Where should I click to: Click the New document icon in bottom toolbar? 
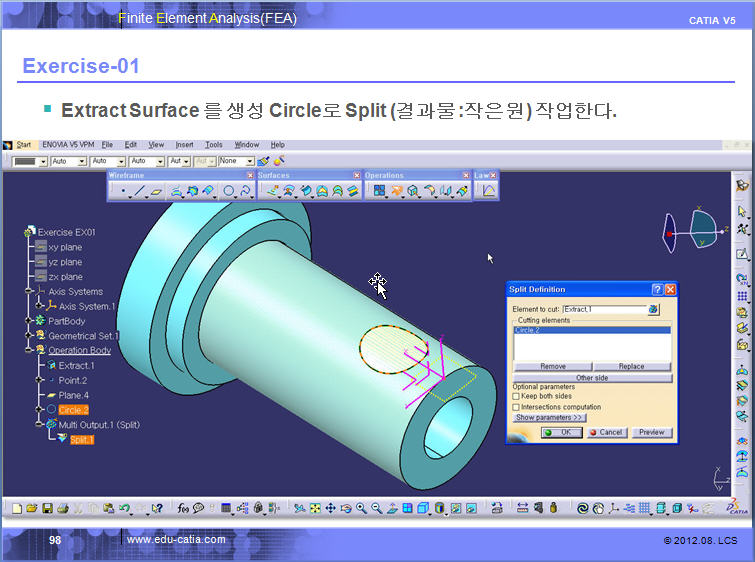pos(17,508)
